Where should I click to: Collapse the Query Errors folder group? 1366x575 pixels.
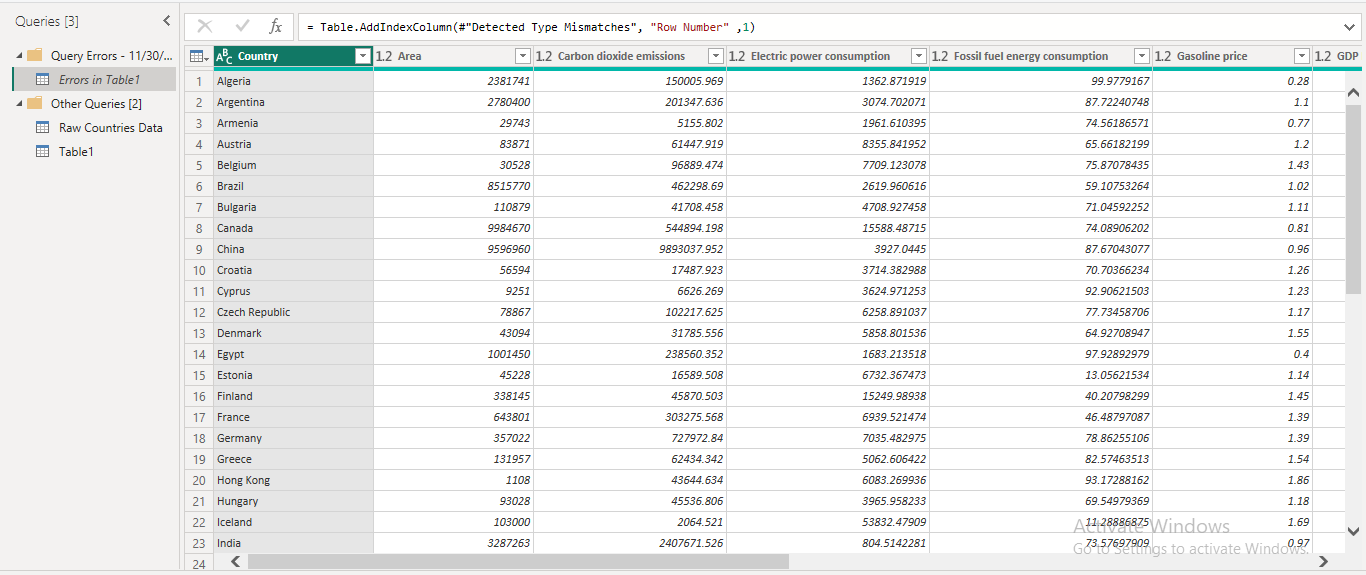(x=19, y=56)
